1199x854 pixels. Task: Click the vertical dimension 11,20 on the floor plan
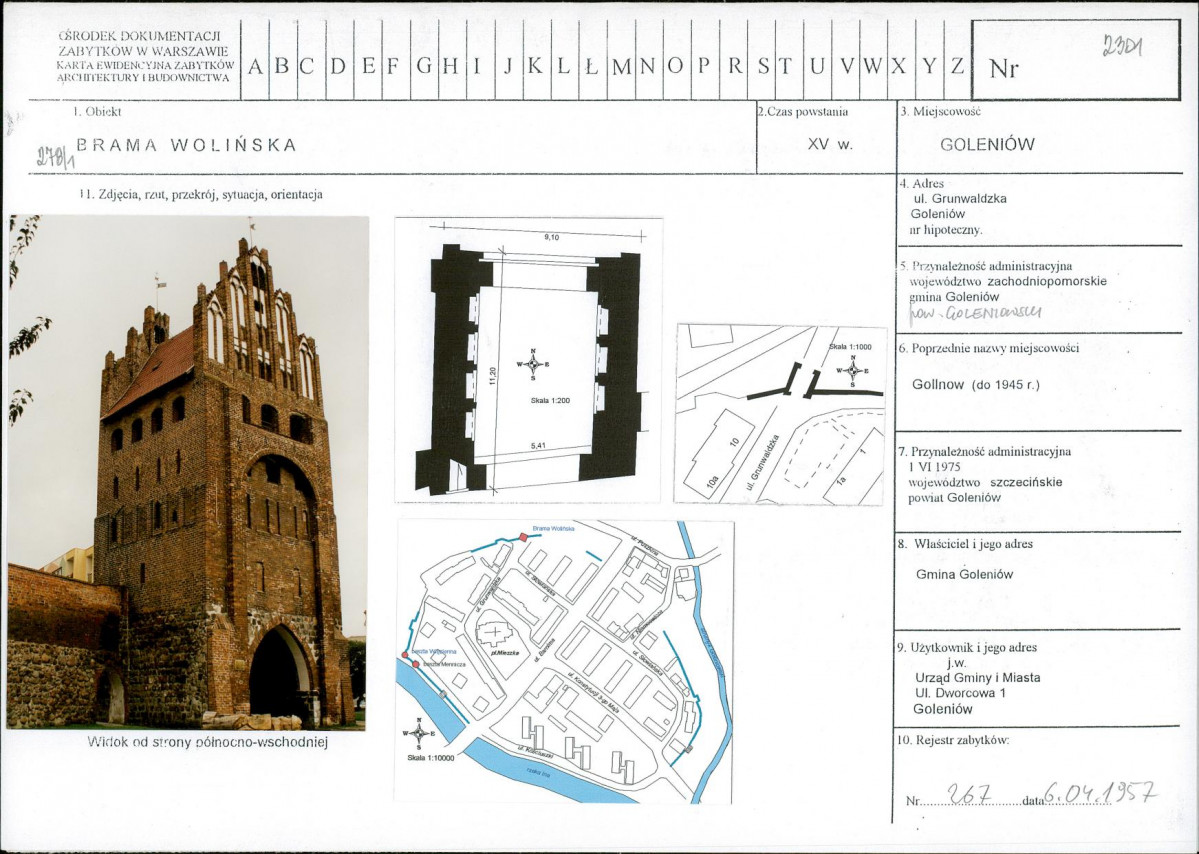coord(493,376)
